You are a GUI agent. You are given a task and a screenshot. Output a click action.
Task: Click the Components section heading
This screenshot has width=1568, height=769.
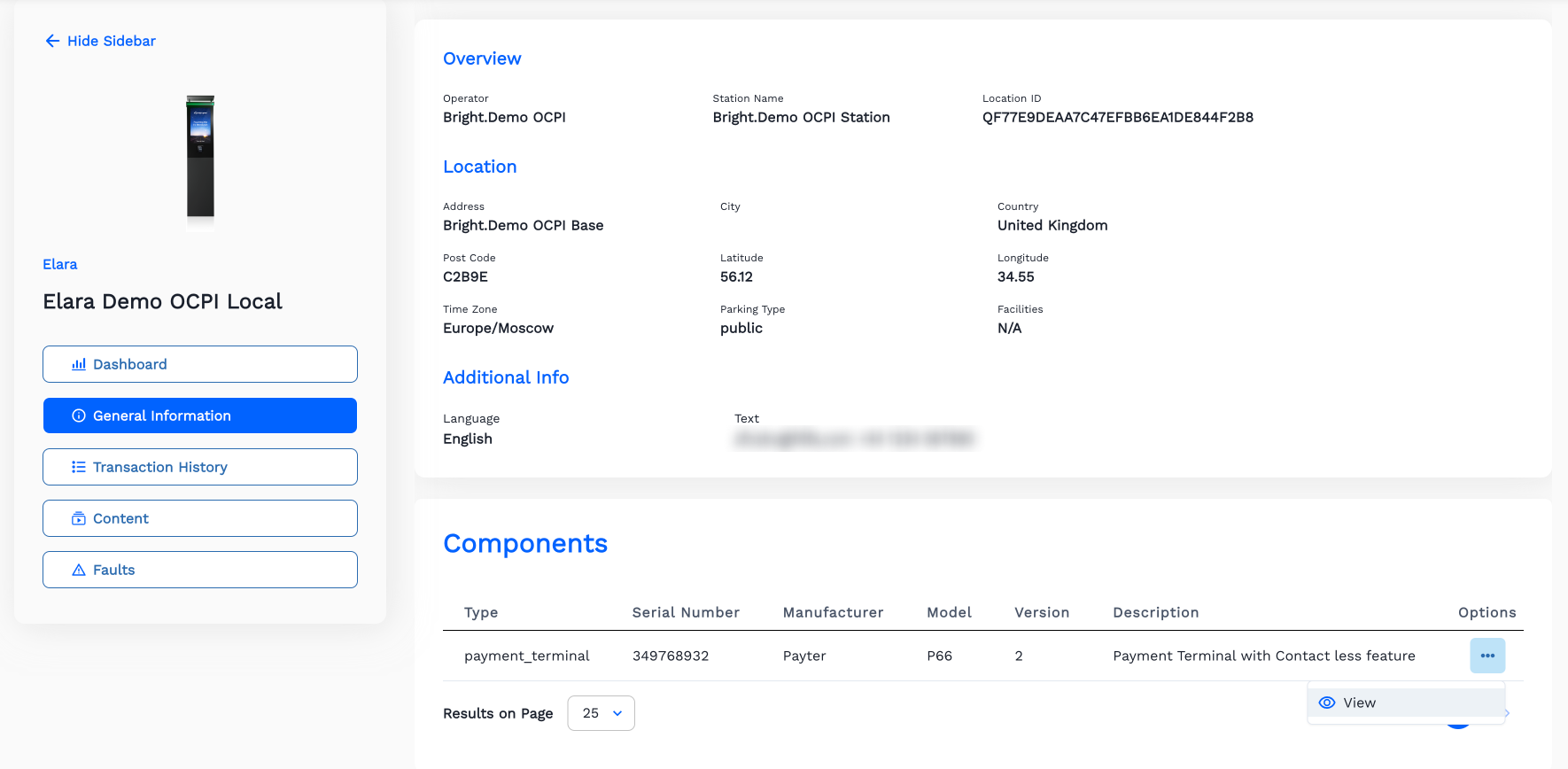[x=525, y=543]
